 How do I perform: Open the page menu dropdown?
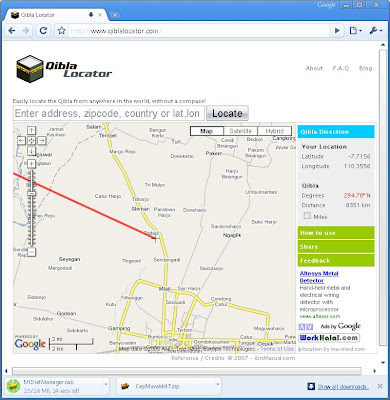[355, 31]
